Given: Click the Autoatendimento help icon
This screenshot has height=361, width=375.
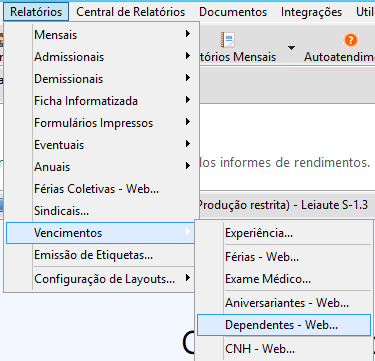Looking at the screenshot, I should (350, 40).
